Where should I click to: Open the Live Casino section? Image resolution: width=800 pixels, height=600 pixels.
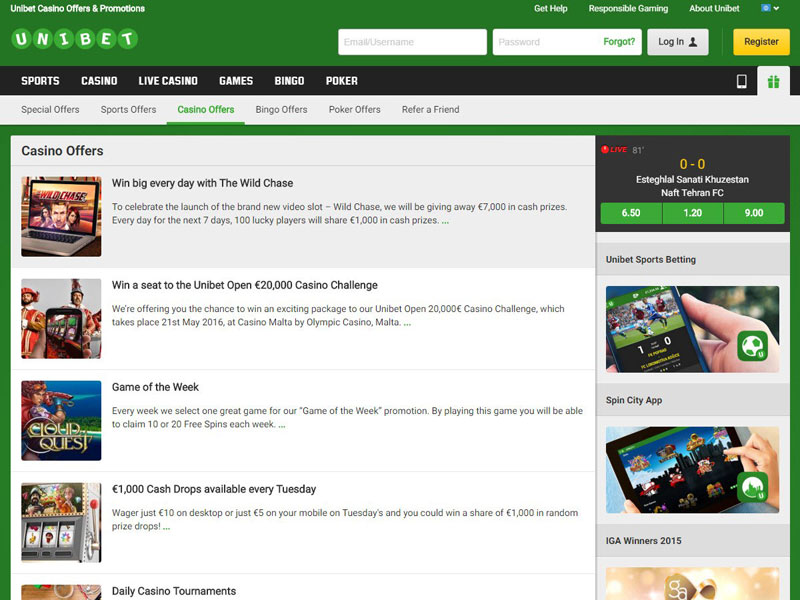point(168,81)
